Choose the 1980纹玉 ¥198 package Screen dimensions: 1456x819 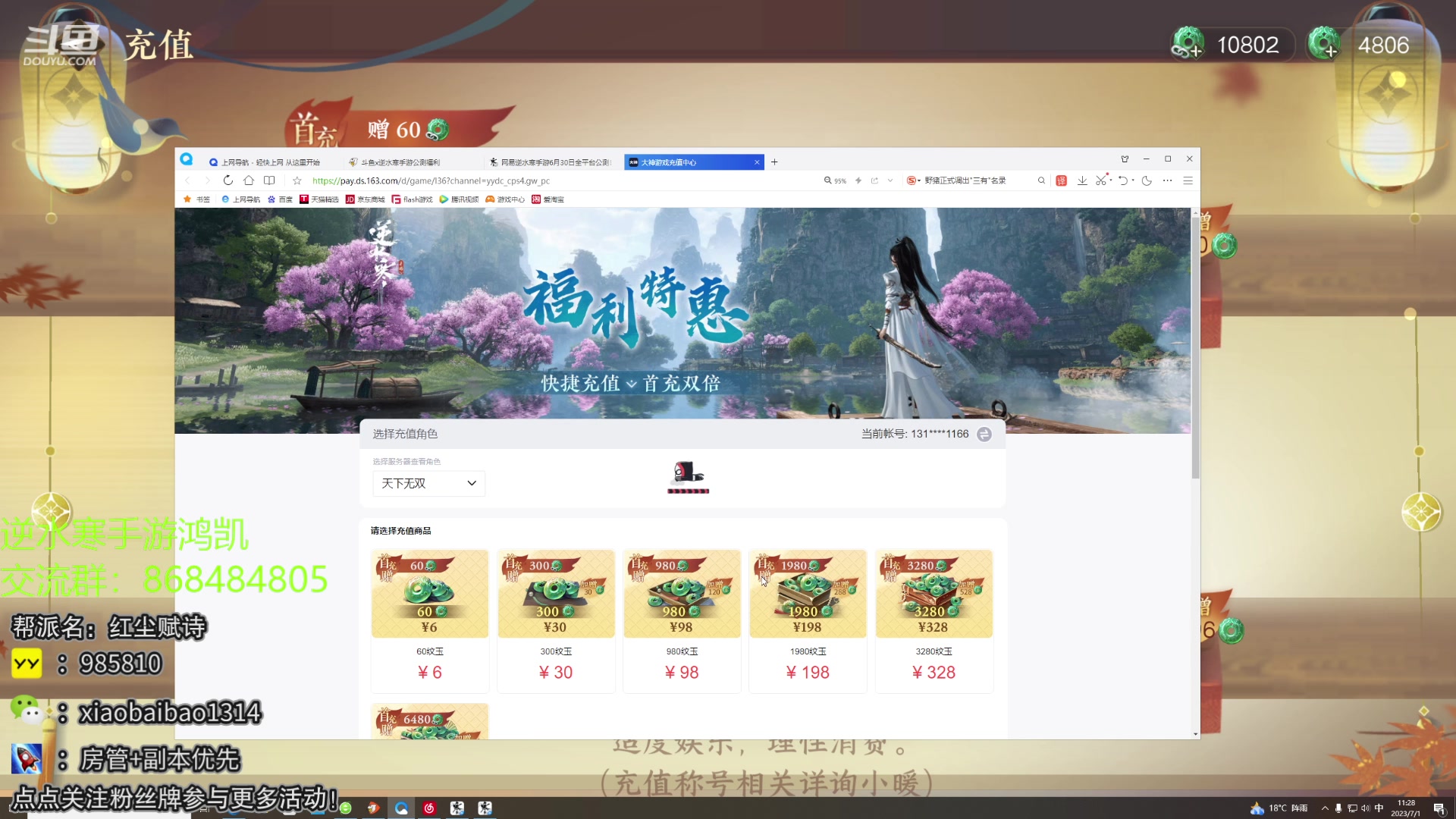coord(808,621)
